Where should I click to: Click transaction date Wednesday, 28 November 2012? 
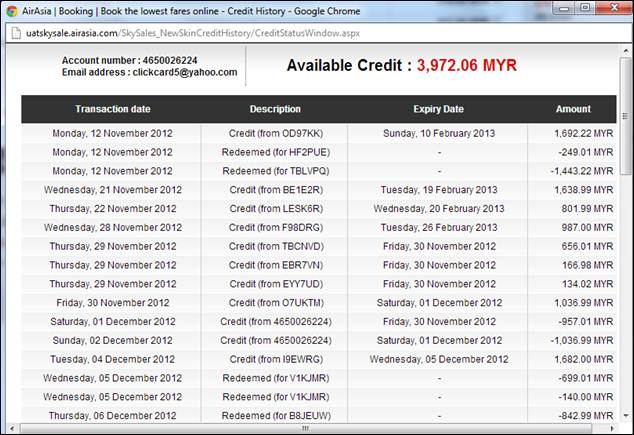click(113, 228)
